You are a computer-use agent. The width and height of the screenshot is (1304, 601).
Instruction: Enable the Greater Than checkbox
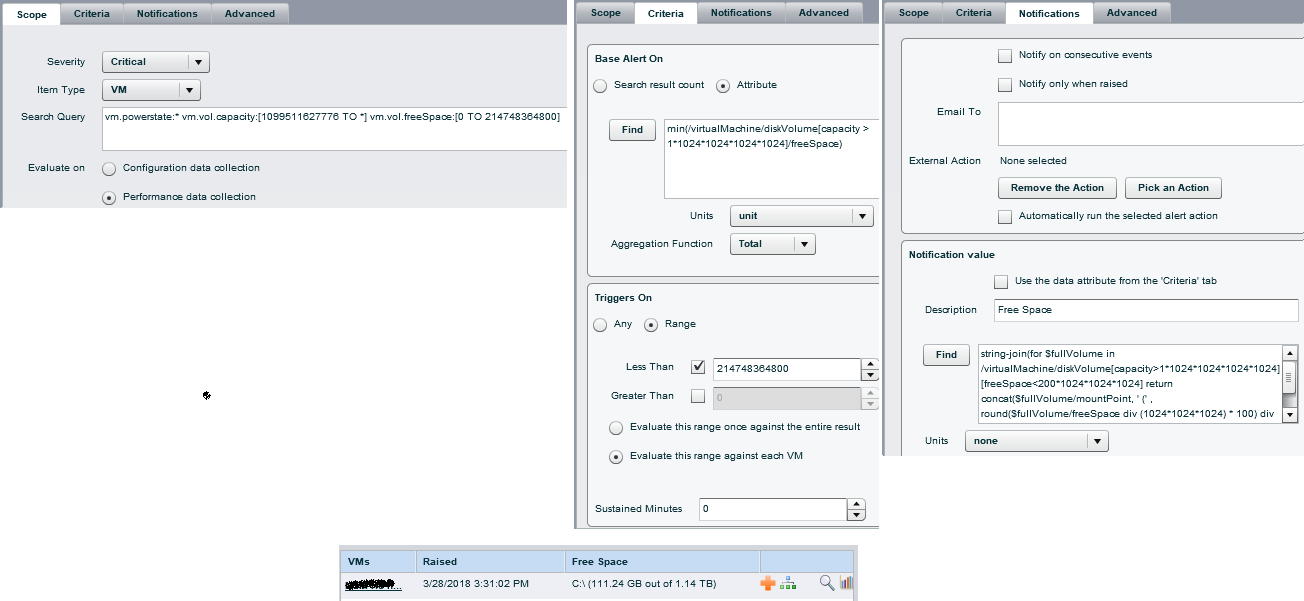coord(698,396)
